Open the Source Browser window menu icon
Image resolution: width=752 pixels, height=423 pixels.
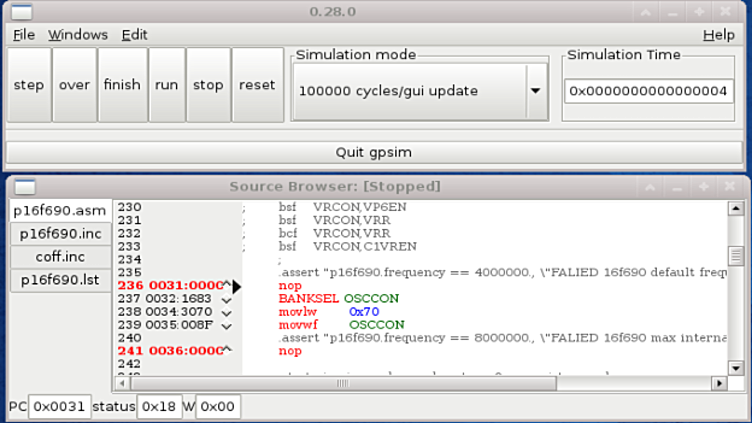24,187
